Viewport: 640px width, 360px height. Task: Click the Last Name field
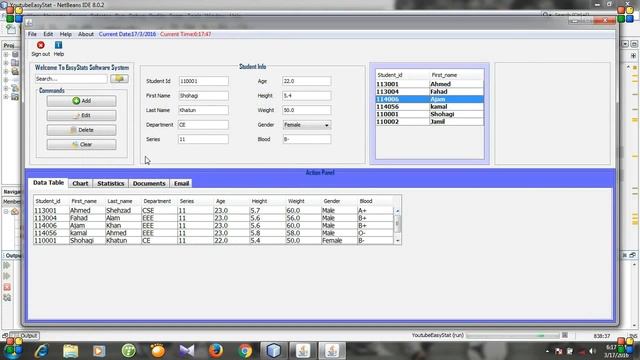click(203, 110)
